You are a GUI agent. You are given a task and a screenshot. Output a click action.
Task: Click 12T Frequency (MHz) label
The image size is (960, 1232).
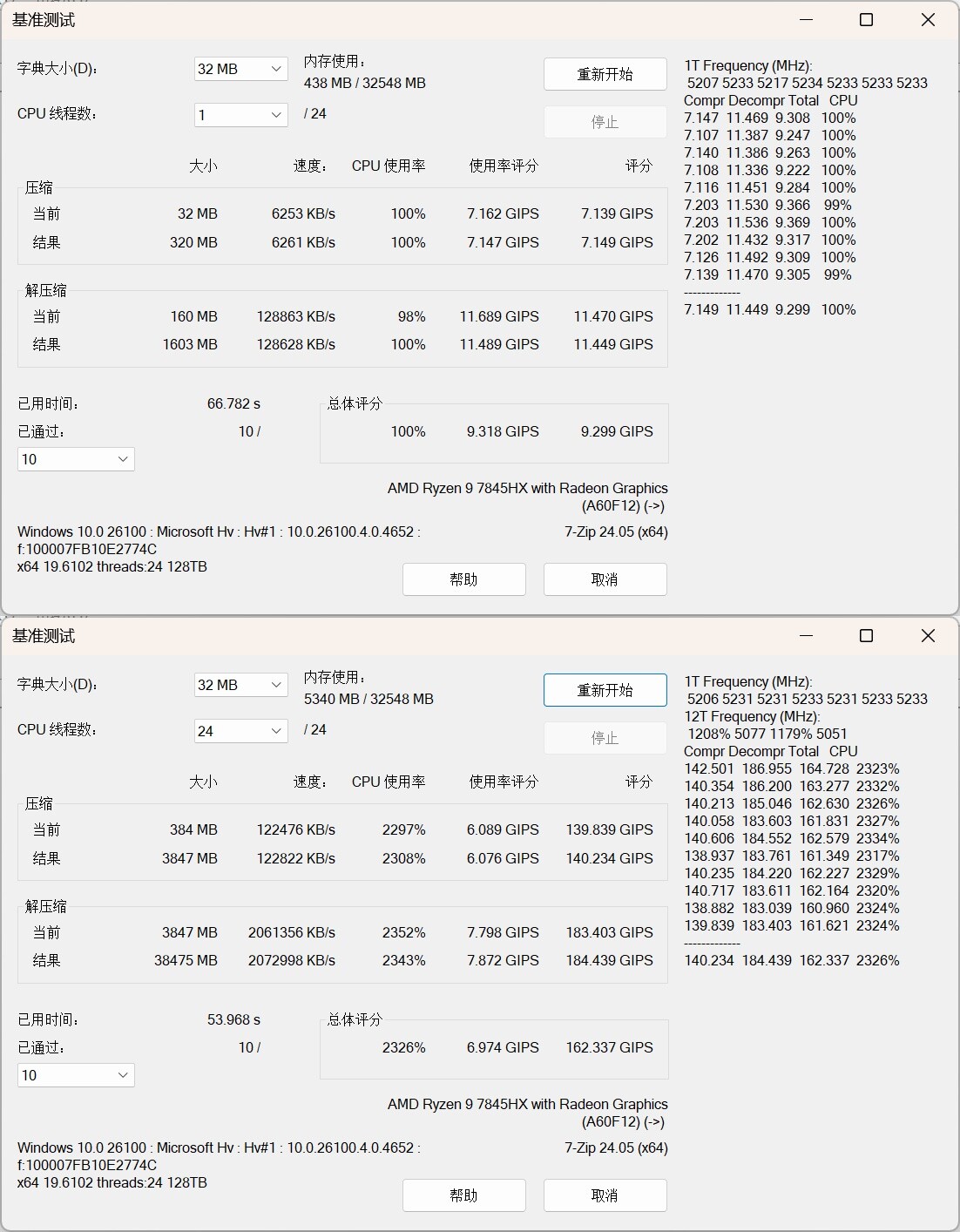point(752,716)
